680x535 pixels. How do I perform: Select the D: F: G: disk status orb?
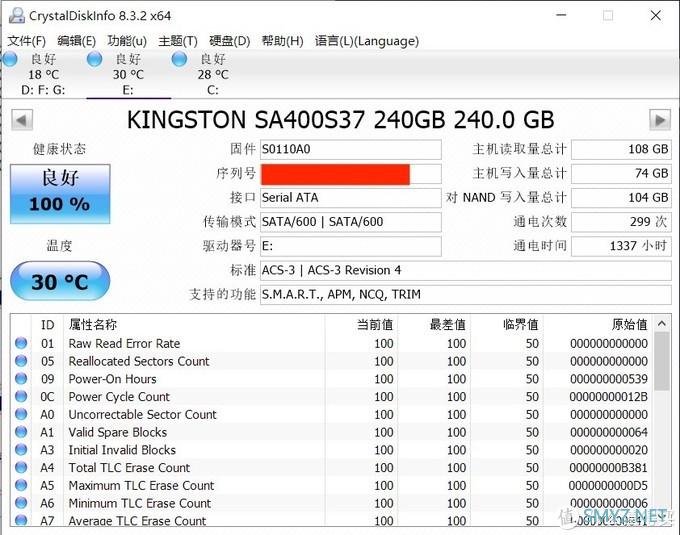click(10, 59)
